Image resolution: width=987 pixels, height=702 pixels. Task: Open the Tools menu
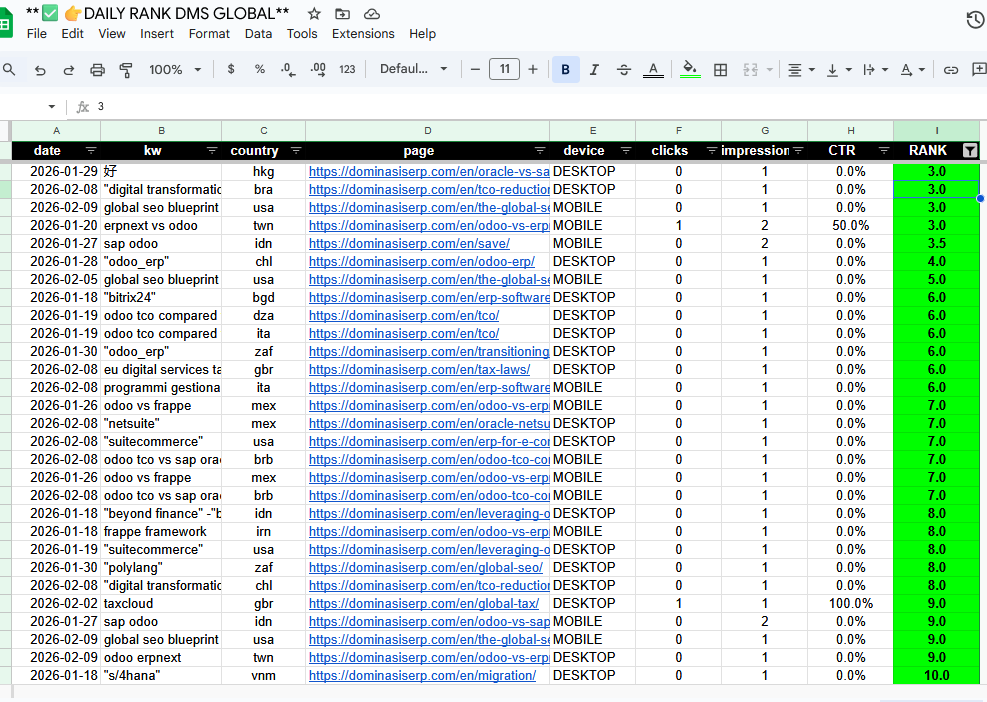(x=302, y=34)
